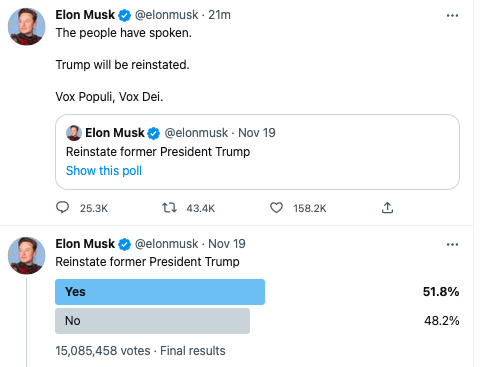Click the Elon Musk name on the poll tweet

(85, 244)
